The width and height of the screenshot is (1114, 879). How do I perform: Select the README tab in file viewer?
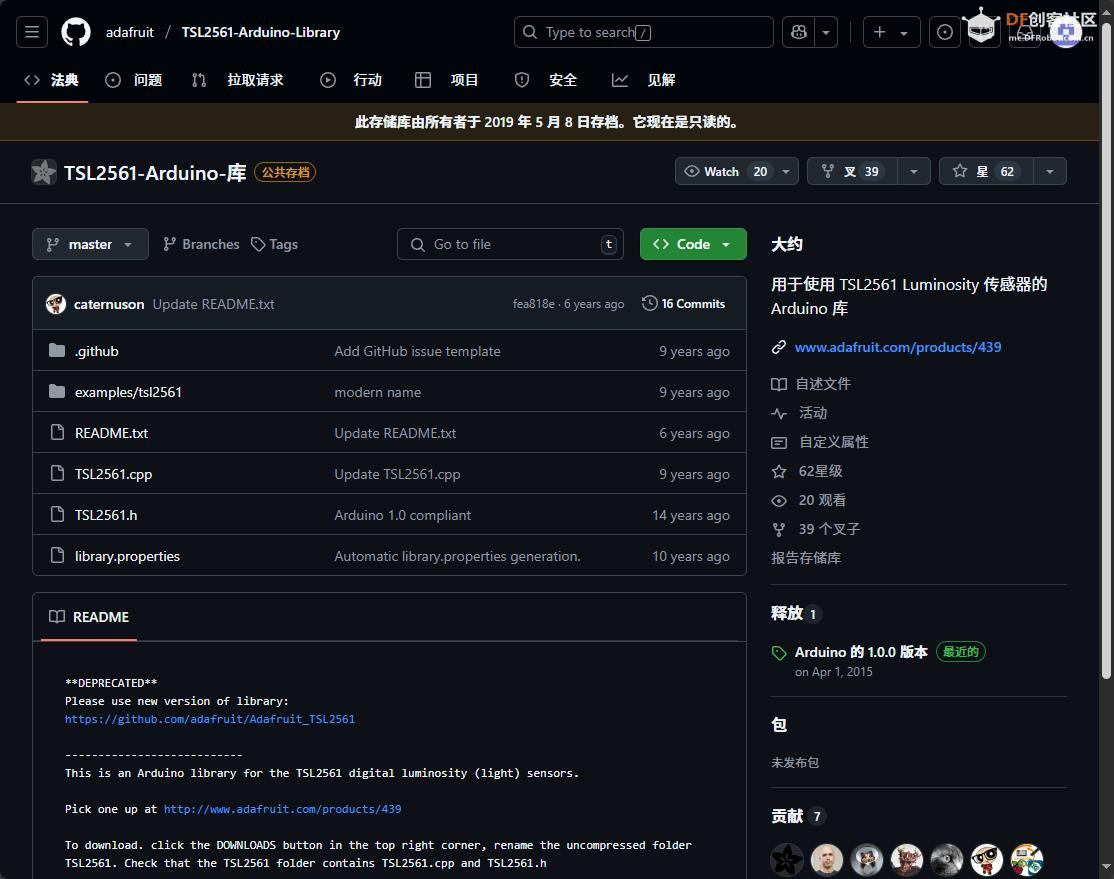(89, 617)
